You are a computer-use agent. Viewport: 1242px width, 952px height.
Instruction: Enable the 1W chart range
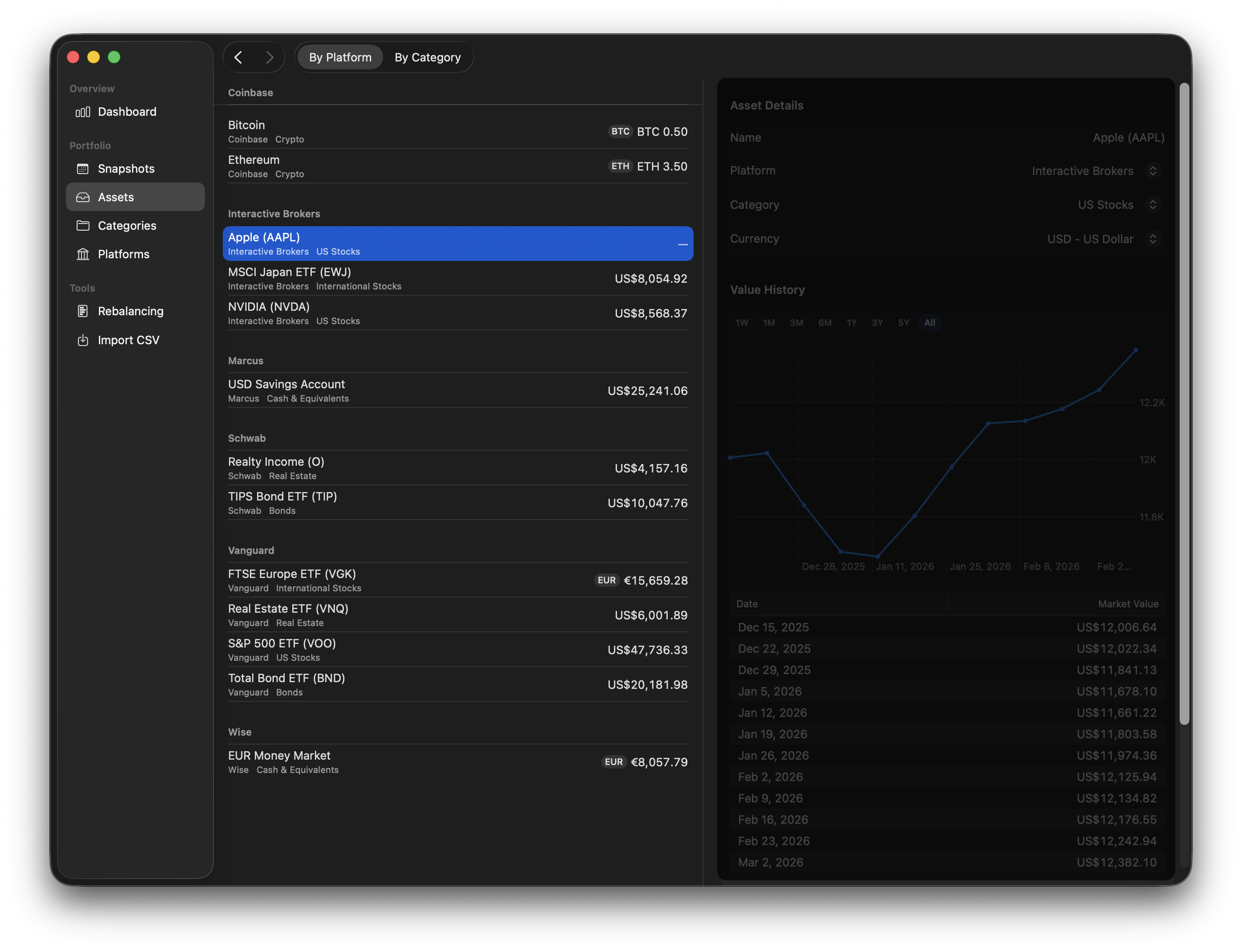pos(741,322)
